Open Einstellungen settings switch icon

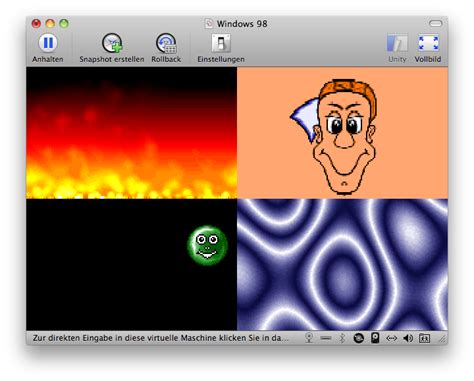(x=221, y=43)
